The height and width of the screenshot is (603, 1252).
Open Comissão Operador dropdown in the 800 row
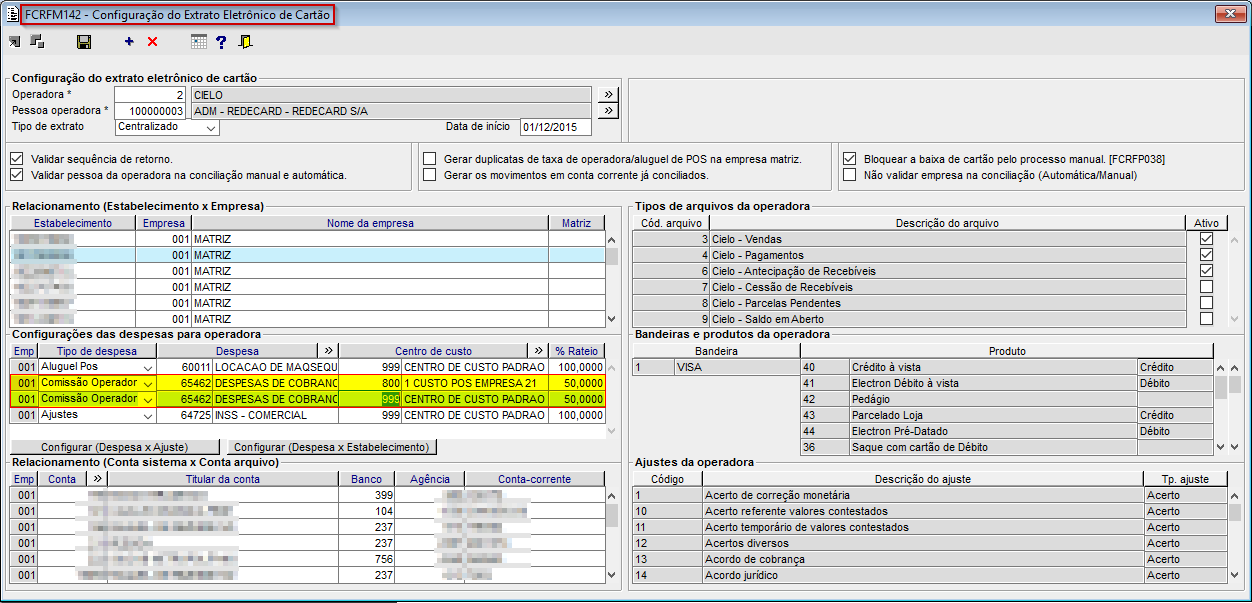point(148,383)
